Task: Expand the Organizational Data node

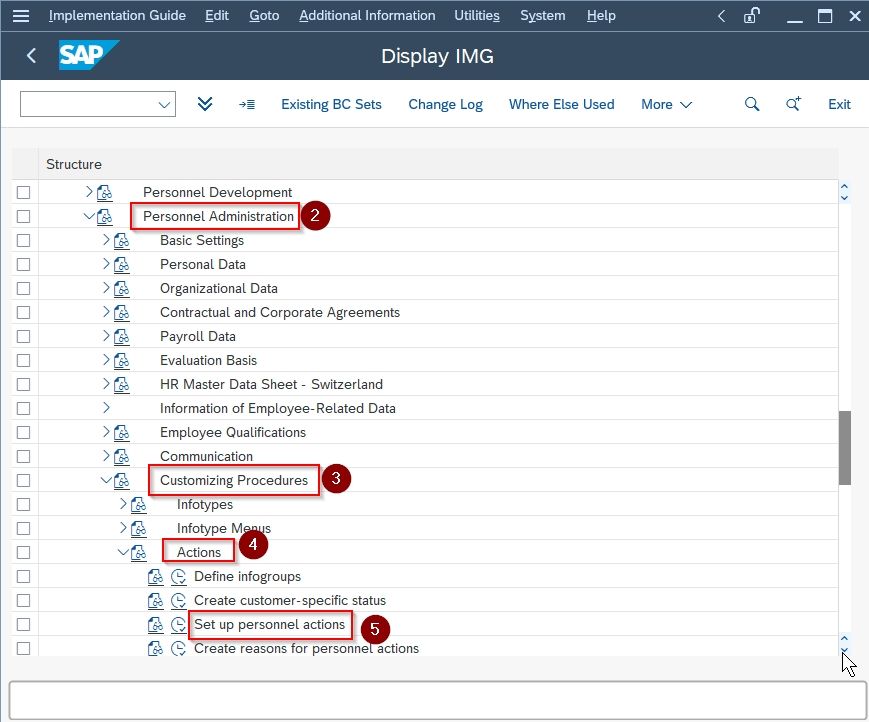Action: [x=106, y=288]
